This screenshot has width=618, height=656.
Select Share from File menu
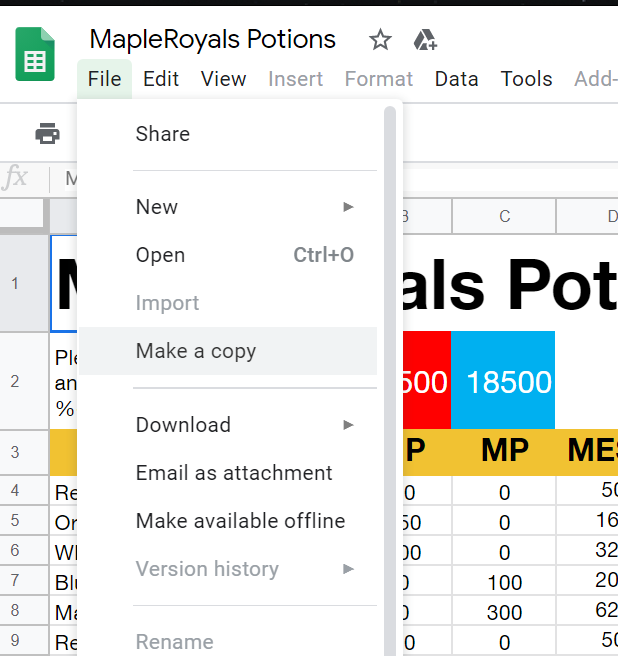pos(163,134)
